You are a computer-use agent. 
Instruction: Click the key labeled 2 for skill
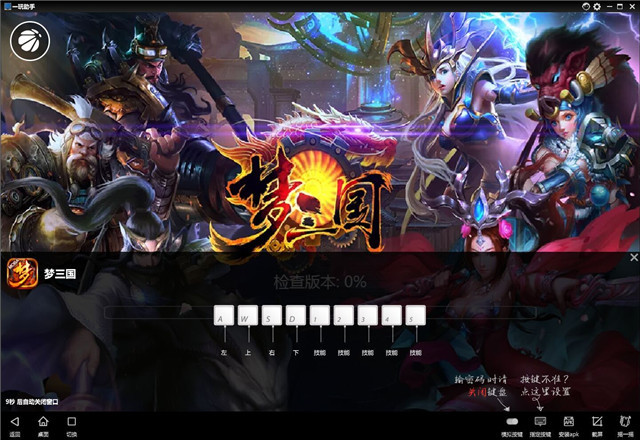click(x=344, y=316)
